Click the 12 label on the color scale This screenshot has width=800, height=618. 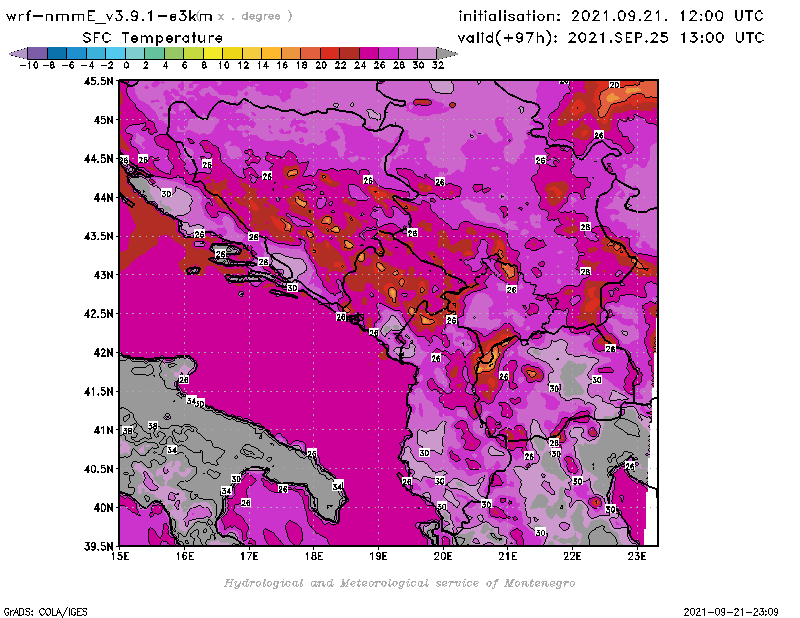pyautogui.click(x=243, y=65)
